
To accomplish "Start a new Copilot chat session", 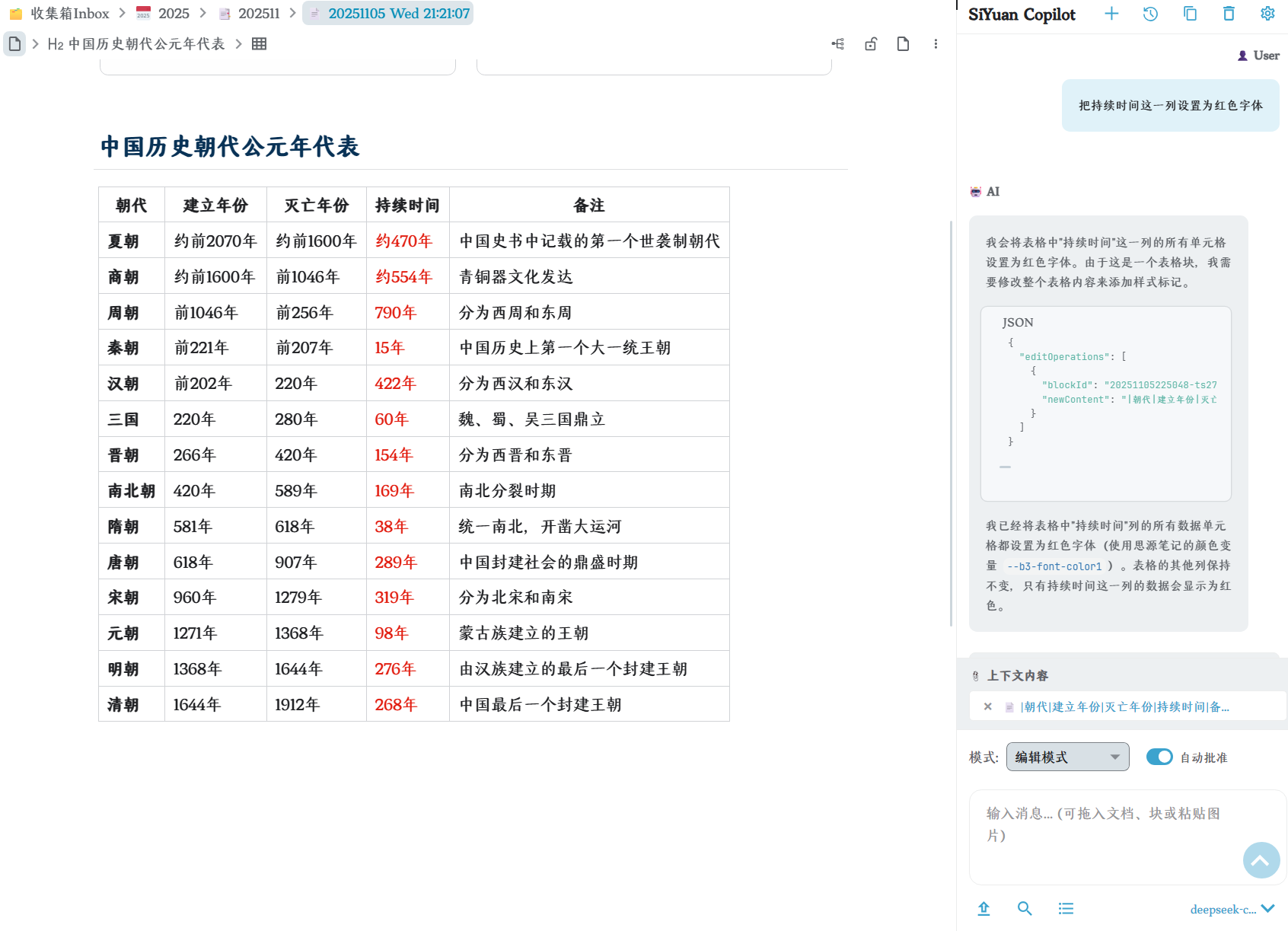I will pos(1111,14).
